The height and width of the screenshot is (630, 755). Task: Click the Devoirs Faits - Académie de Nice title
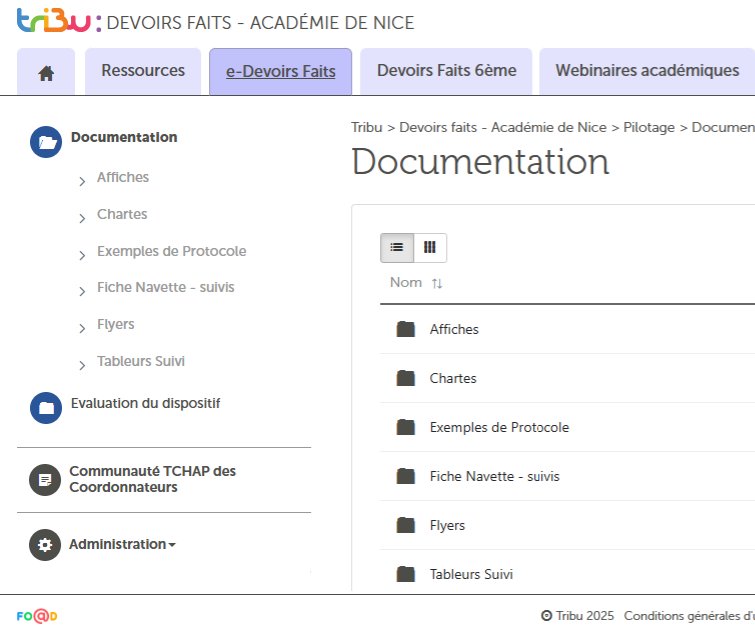(x=260, y=23)
